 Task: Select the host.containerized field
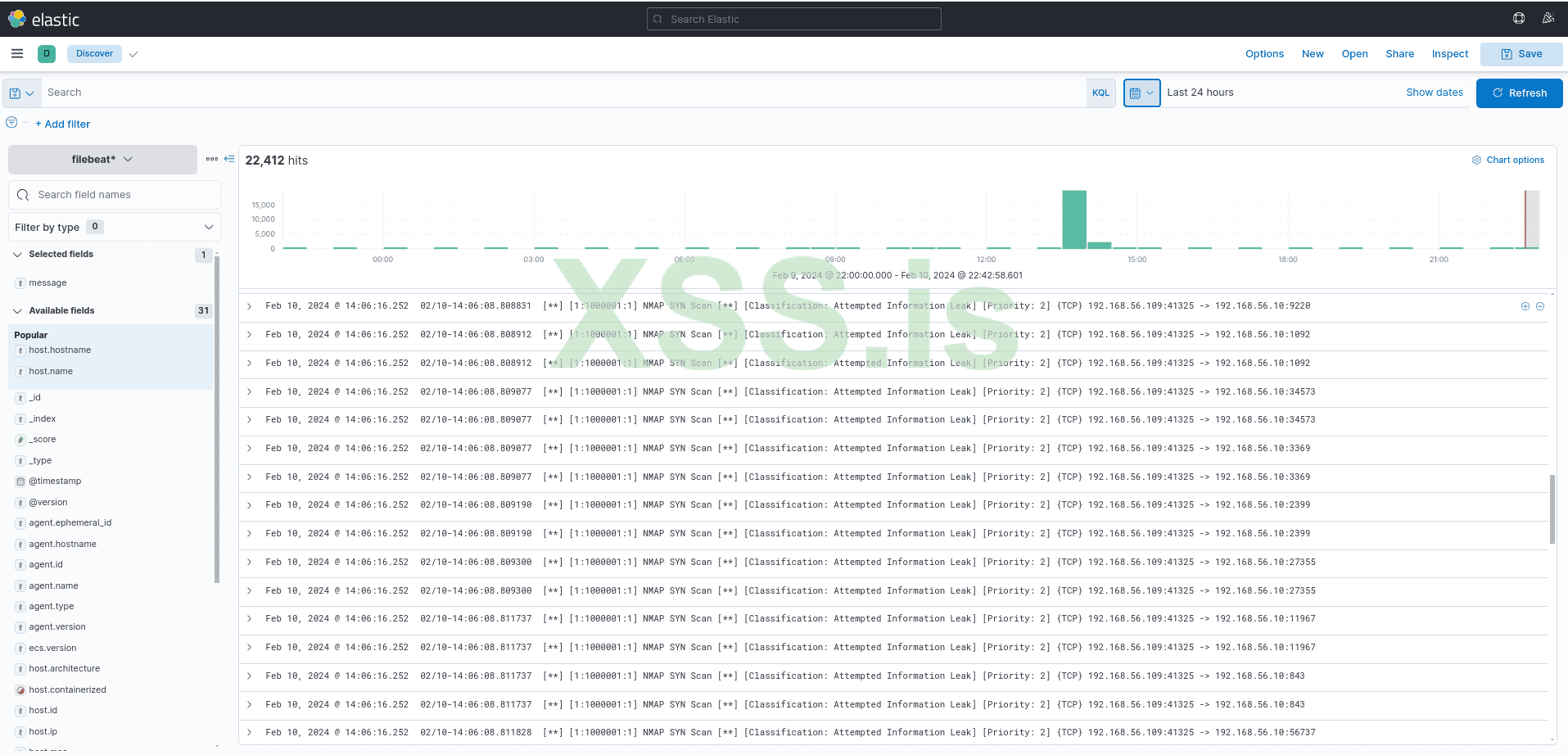[x=67, y=690]
